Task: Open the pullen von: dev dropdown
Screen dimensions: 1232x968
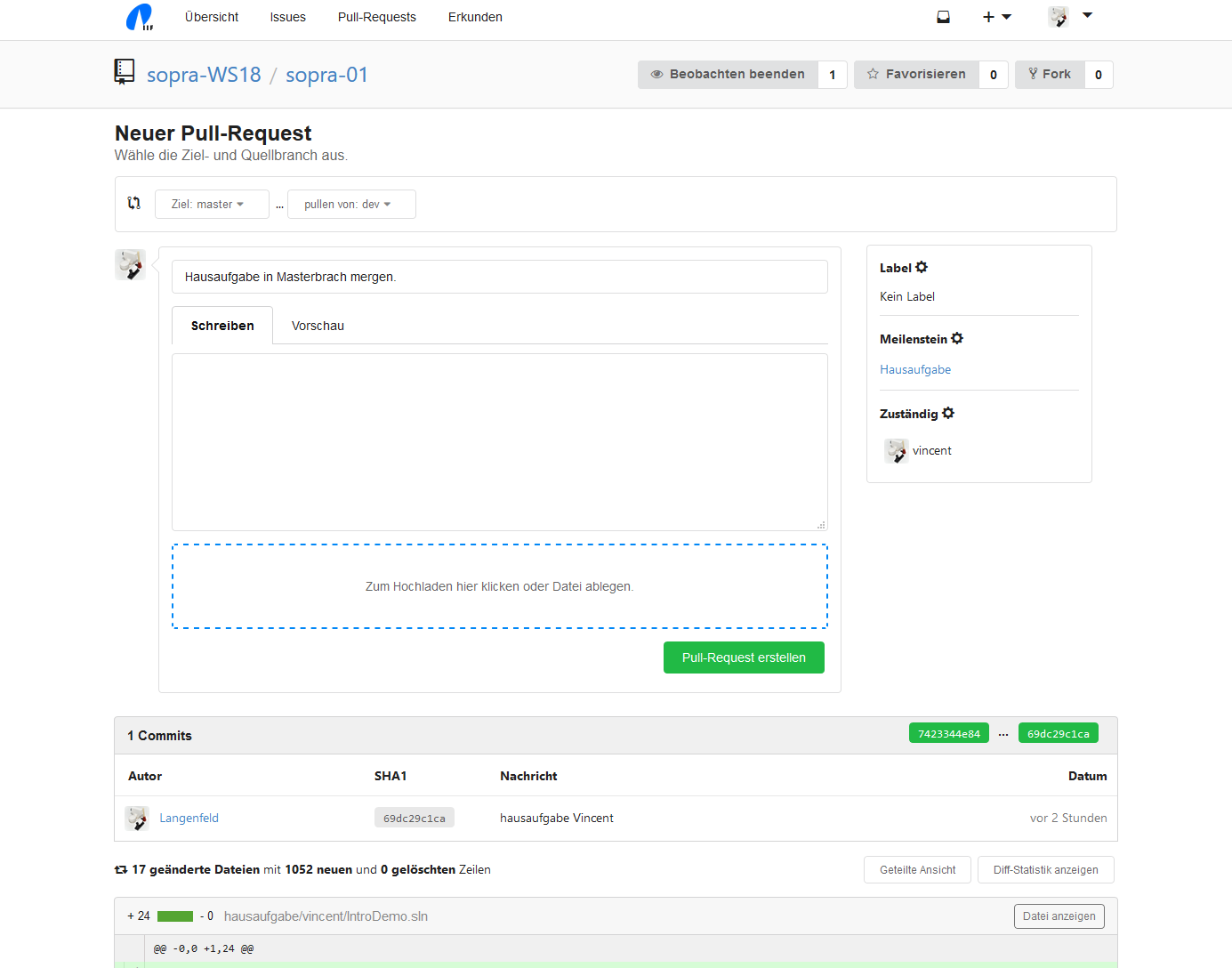Action: click(x=350, y=204)
